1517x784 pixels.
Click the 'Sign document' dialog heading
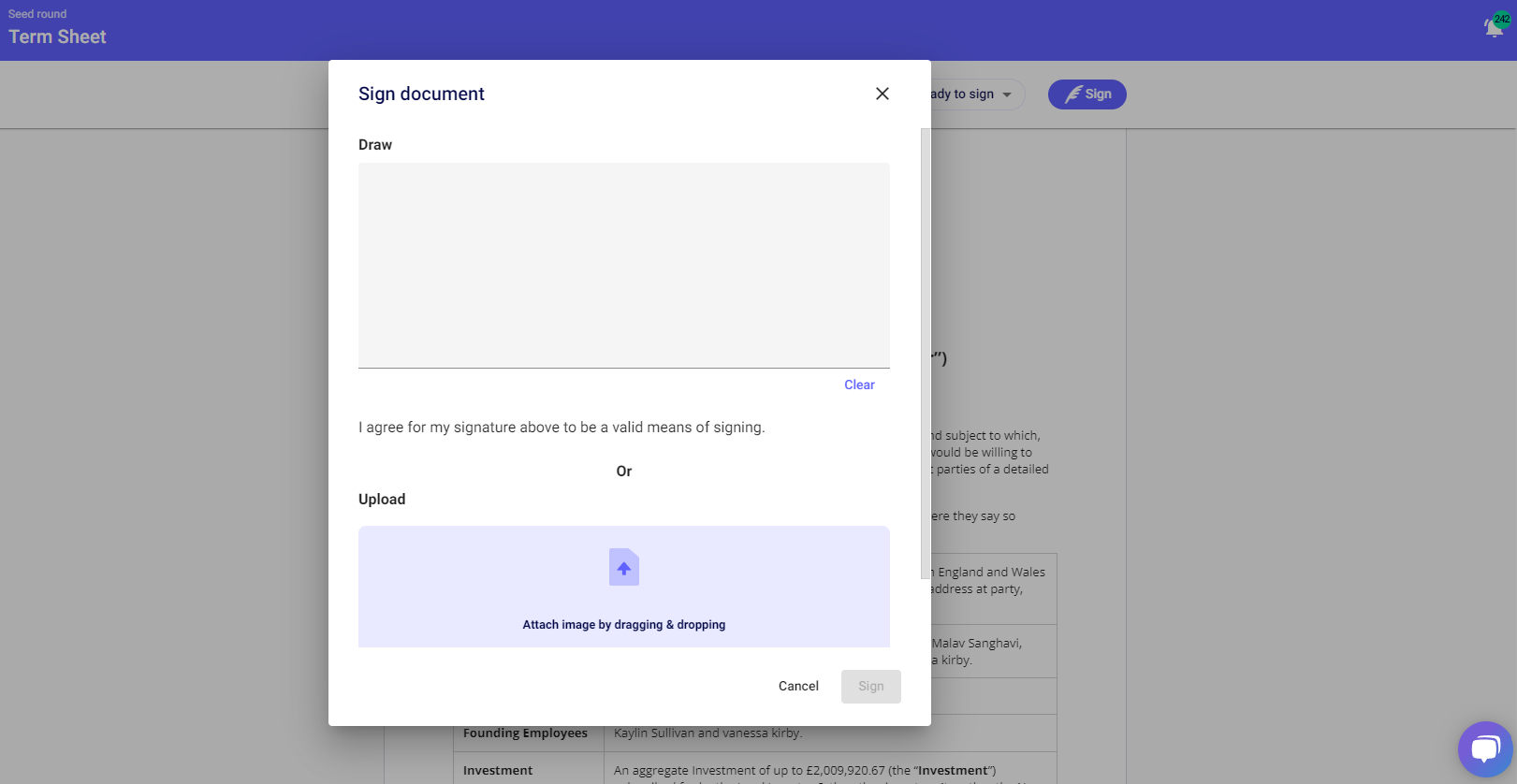point(421,94)
